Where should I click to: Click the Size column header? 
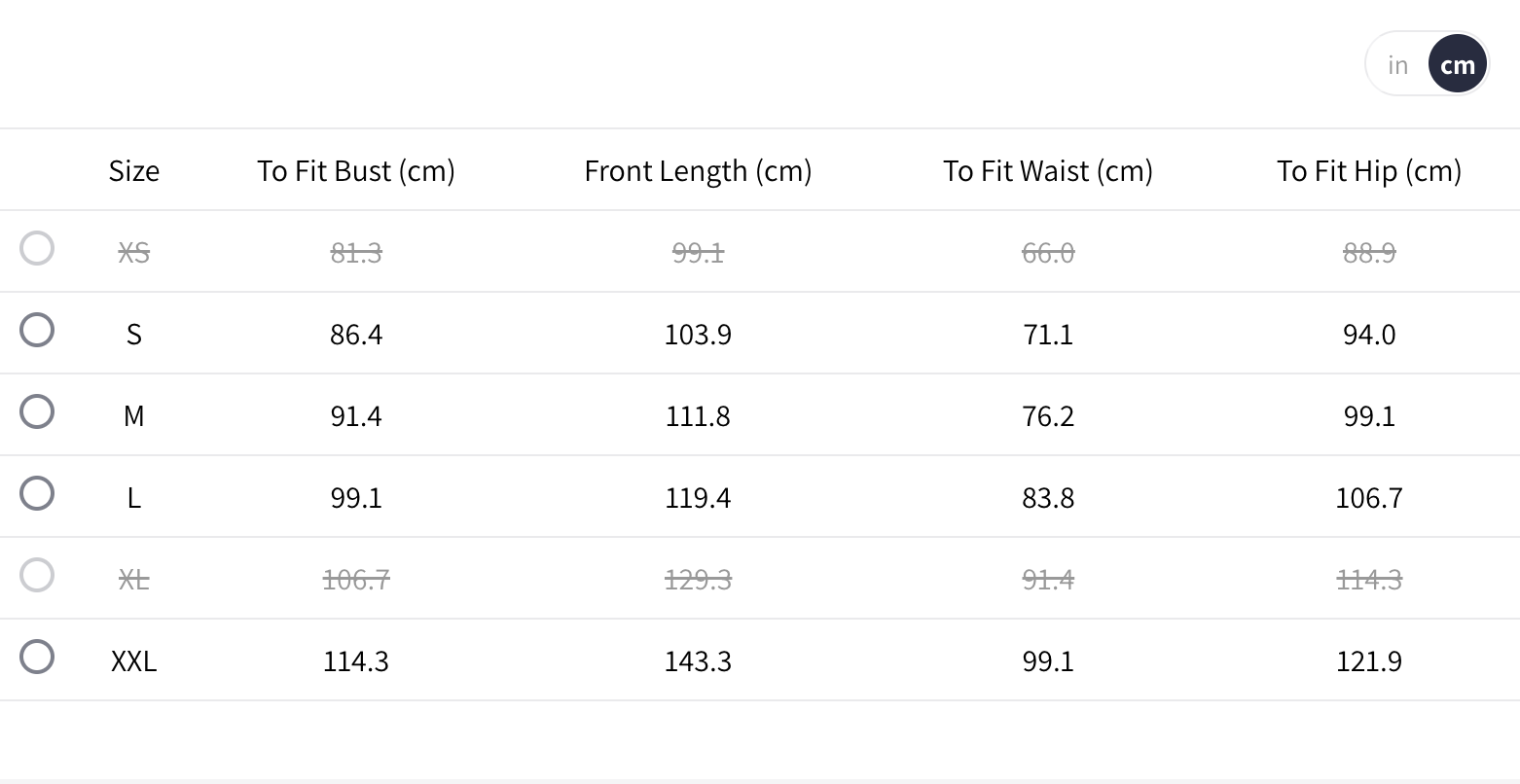134,171
